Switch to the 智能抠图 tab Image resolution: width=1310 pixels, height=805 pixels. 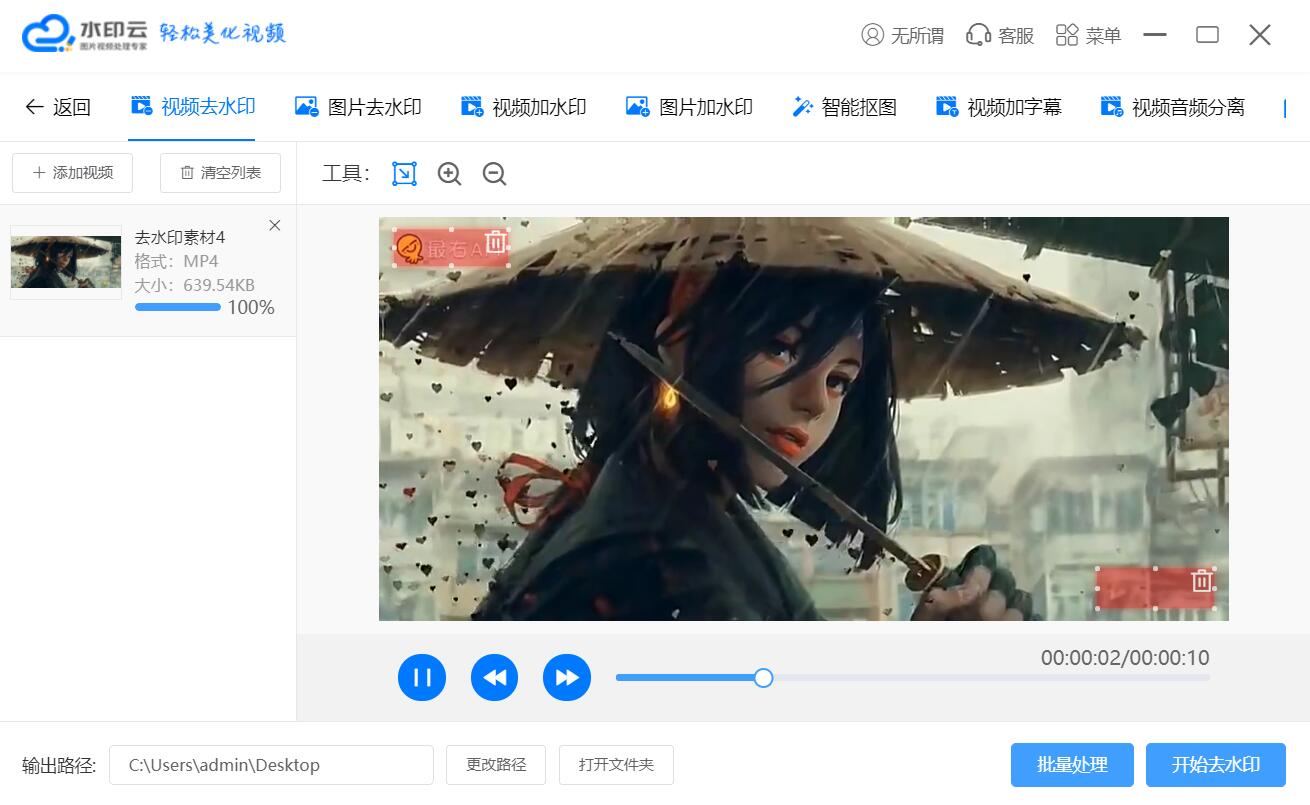[x=844, y=107]
